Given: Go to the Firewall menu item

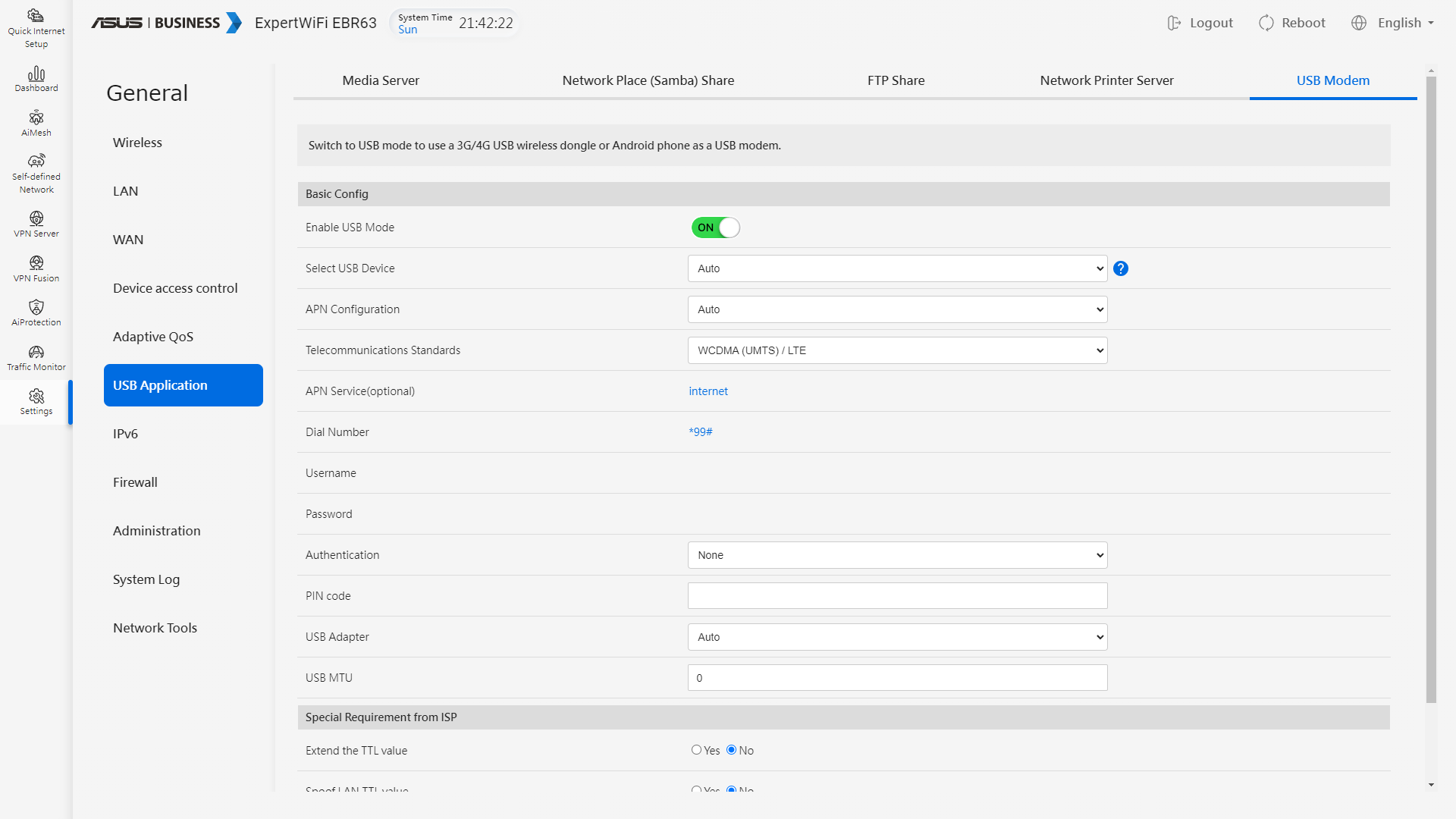Looking at the screenshot, I should 135,482.
